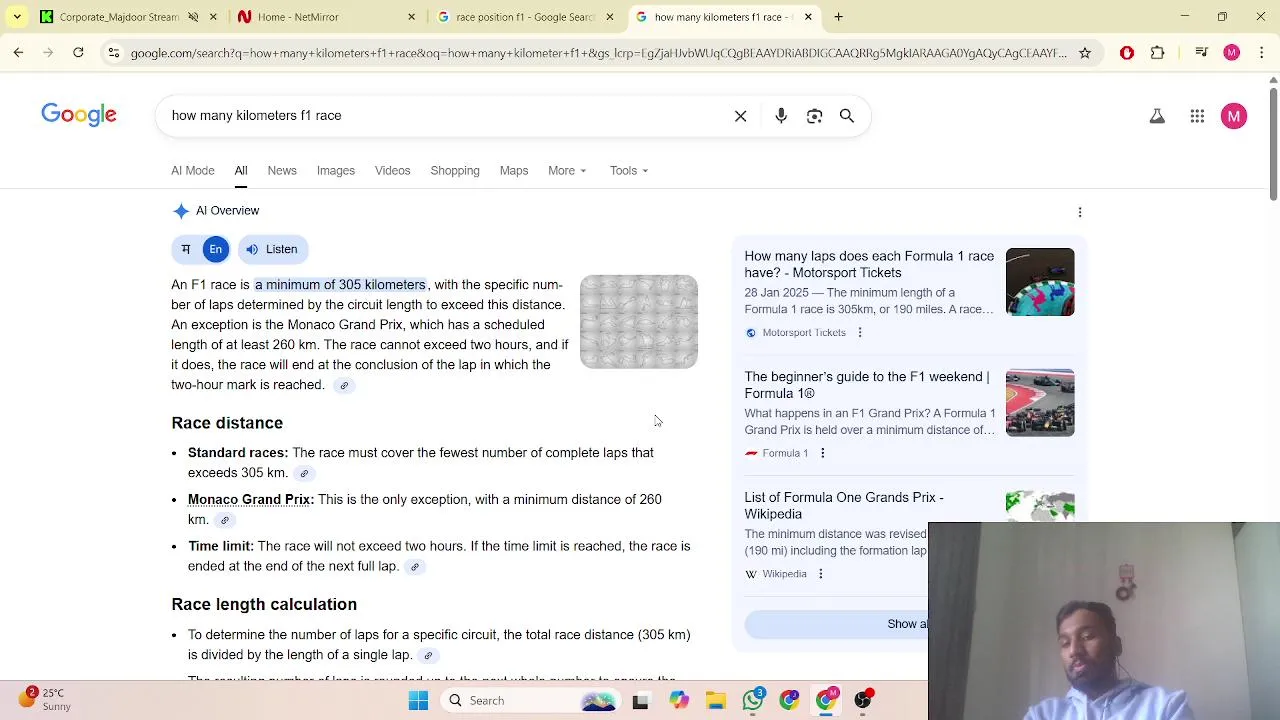Image resolution: width=1280 pixels, height=720 pixels.
Task: Open AI Overview three-dot options menu
Action: [1080, 212]
